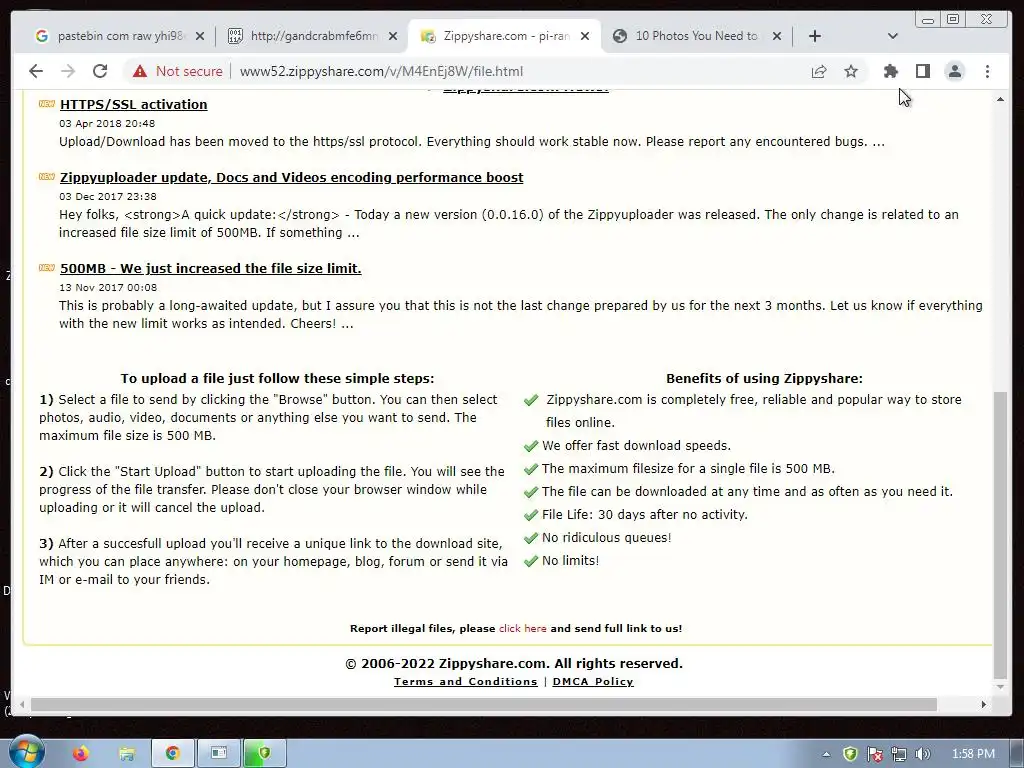Show hidden system tray icons
The height and width of the screenshot is (768, 1024).
click(826, 754)
